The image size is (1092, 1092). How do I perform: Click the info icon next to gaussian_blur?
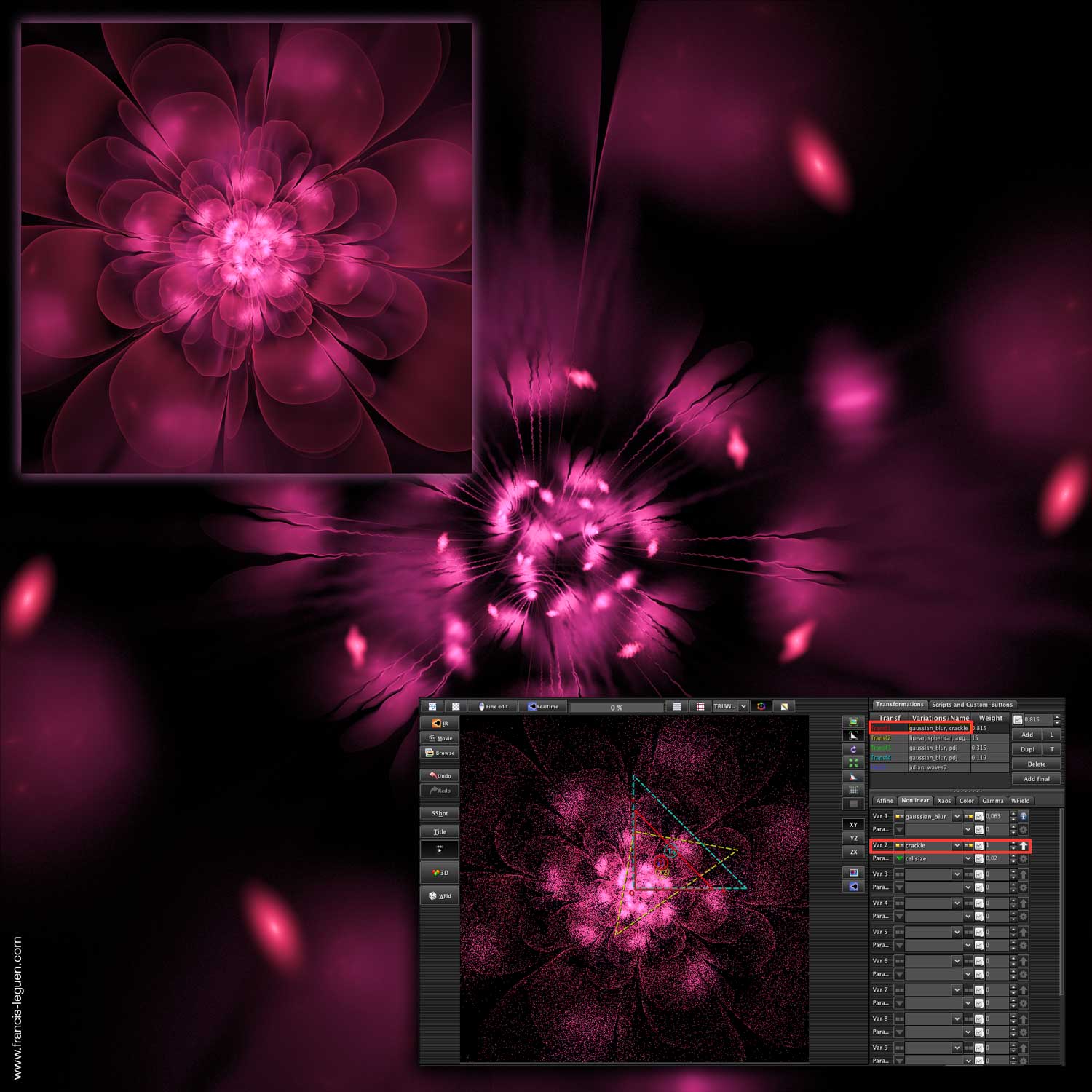coord(1023,816)
